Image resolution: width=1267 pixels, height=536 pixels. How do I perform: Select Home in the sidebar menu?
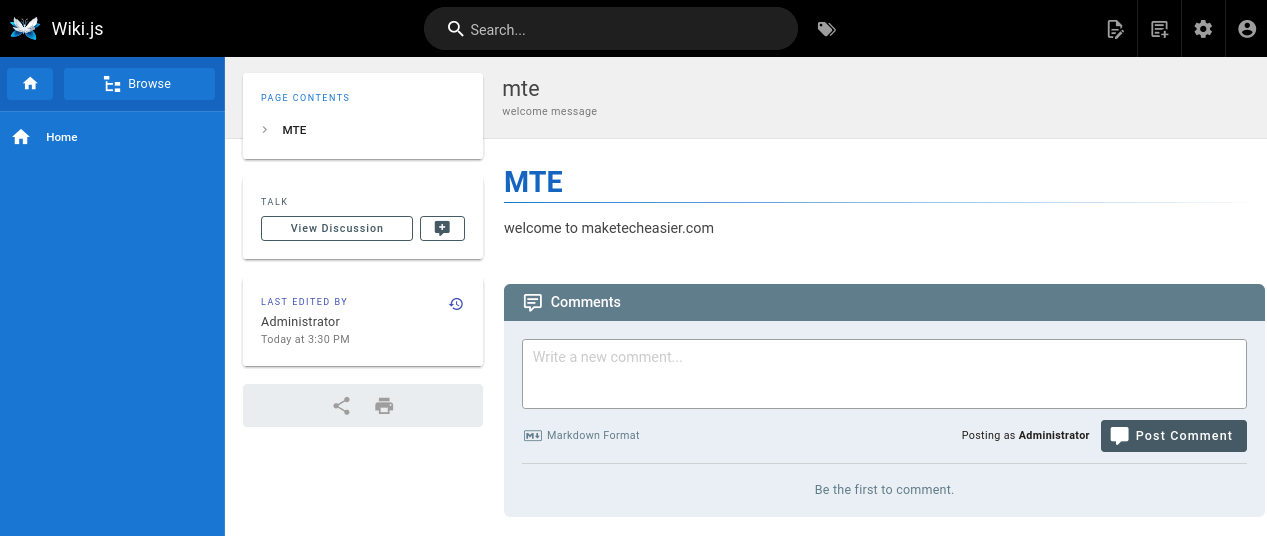pos(61,137)
